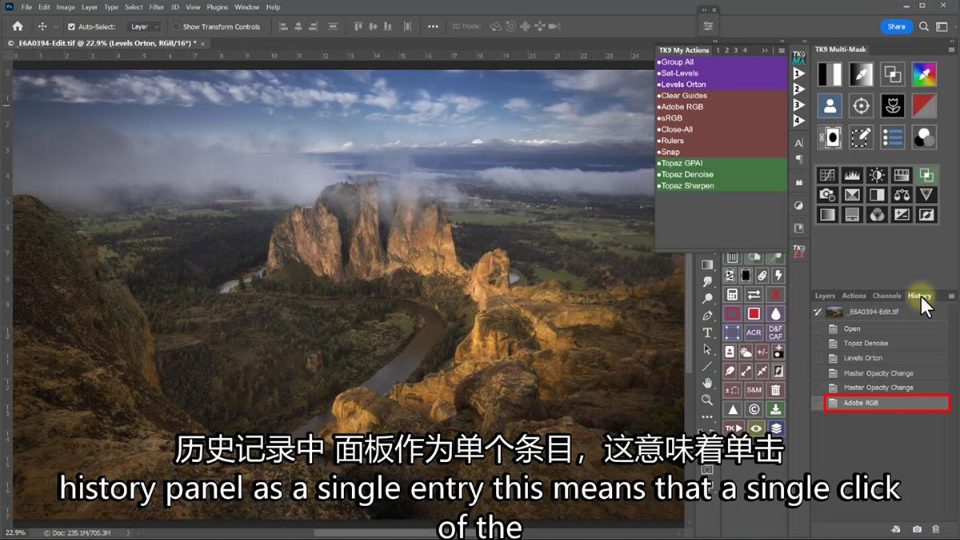Viewport: 960px width, 540px height.
Task: Run the Group All action
Action: [x=721, y=62]
